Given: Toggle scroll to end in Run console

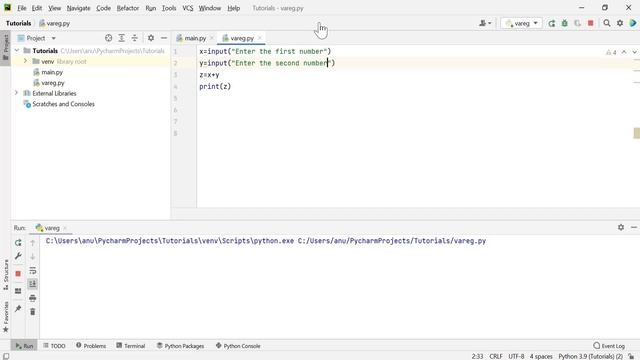Looking at the screenshot, I should pos(33,284).
